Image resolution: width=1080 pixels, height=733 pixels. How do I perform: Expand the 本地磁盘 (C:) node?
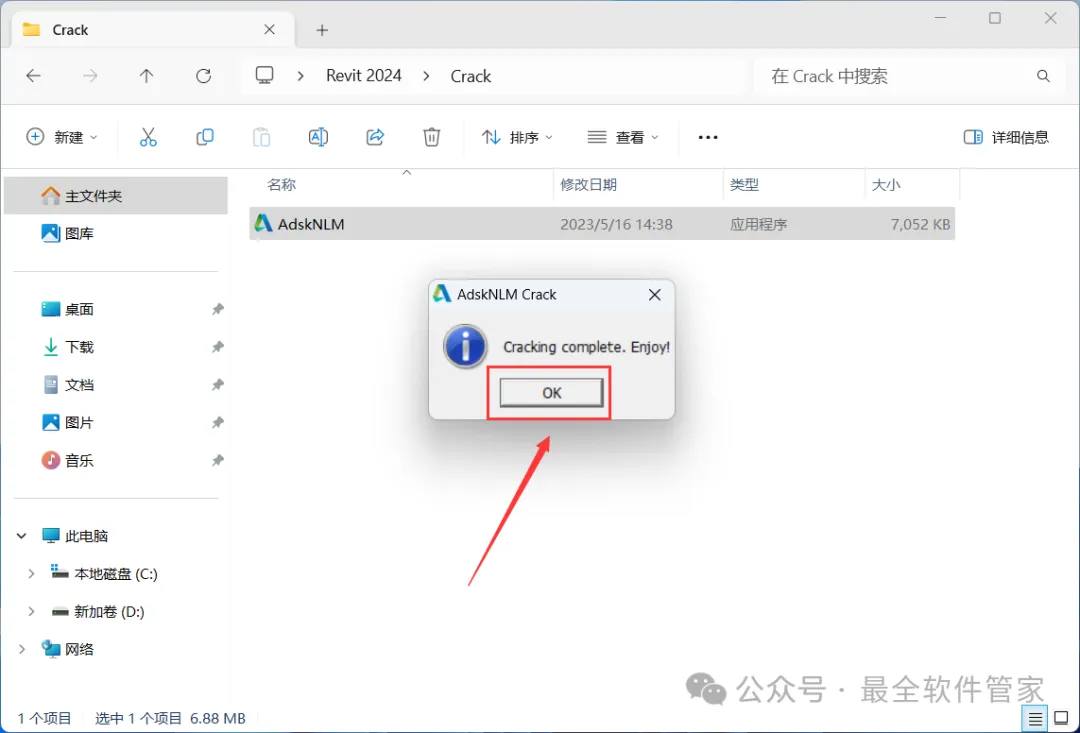click(x=31, y=574)
